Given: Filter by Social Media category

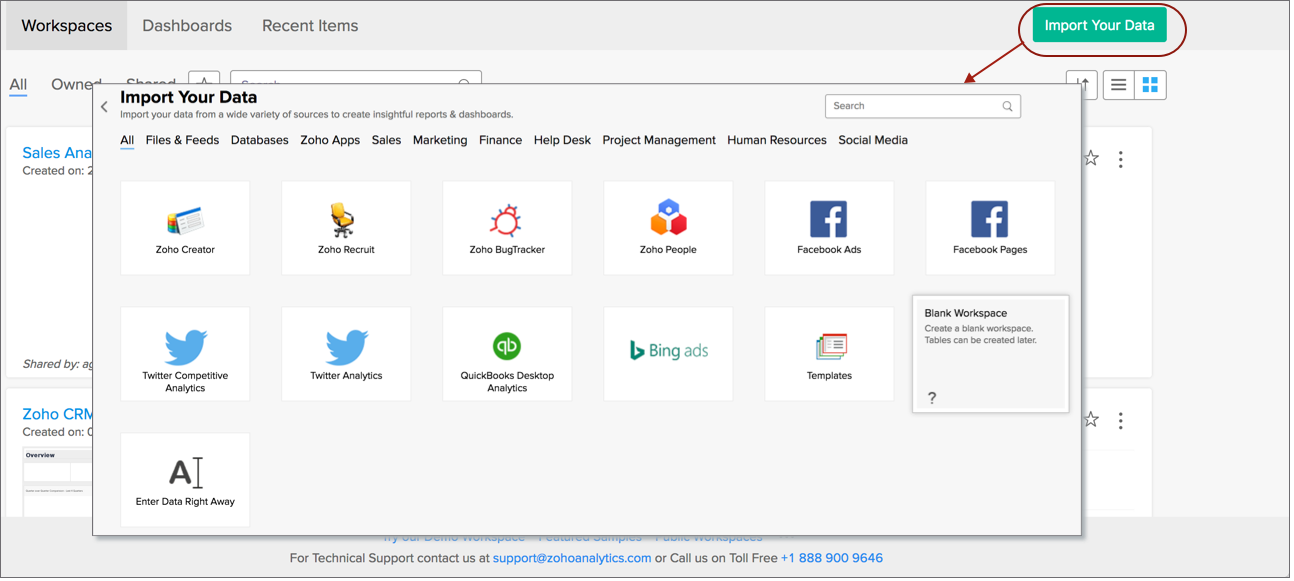Looking at the screenshot, I should (873, 140).
